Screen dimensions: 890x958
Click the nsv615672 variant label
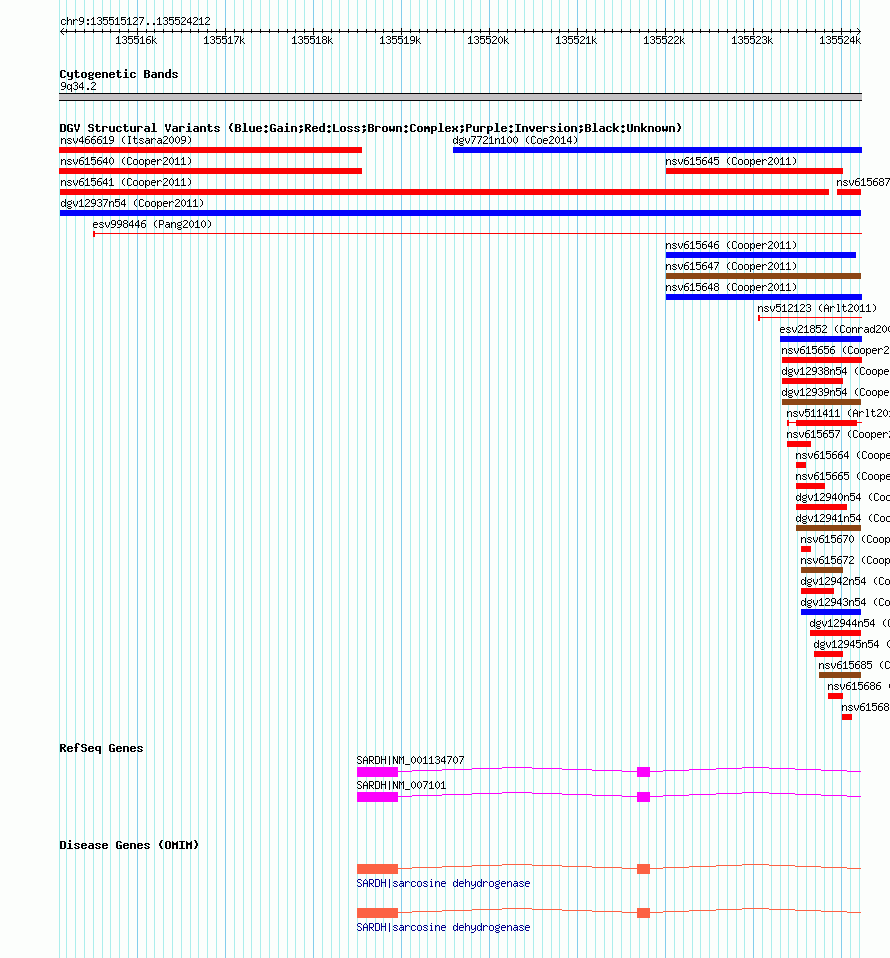click(x=845, y=560)
